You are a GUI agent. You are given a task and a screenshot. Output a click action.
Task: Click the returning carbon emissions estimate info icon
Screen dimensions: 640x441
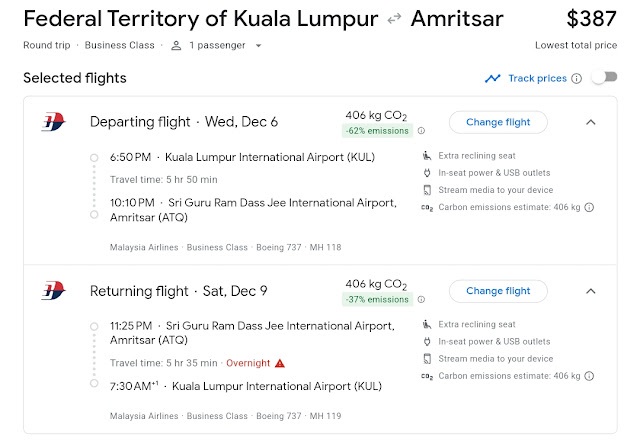[x=589, y=376]
